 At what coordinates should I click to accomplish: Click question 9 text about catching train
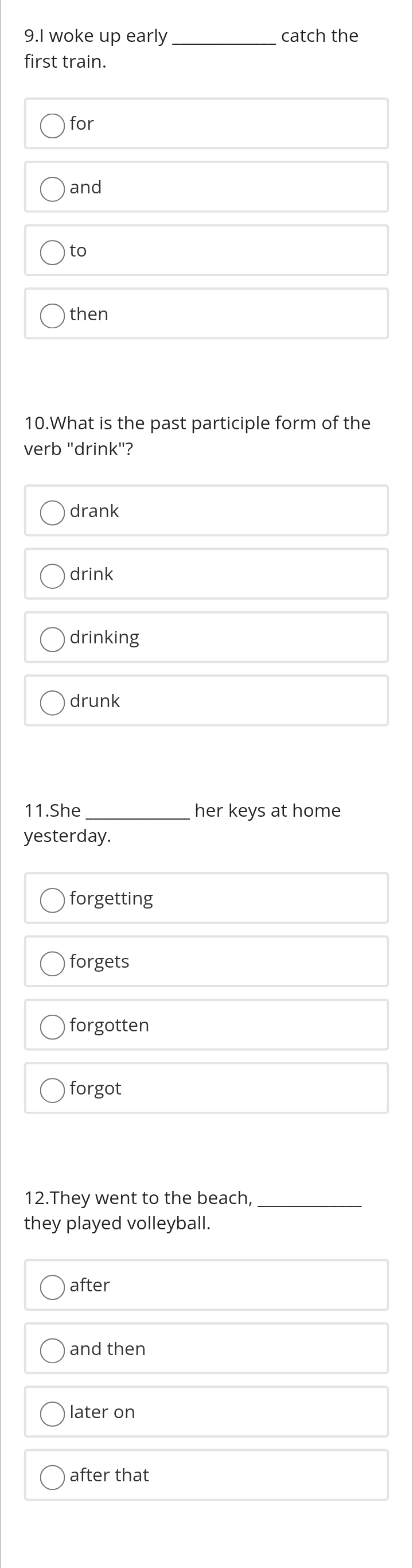coord(191,49)
